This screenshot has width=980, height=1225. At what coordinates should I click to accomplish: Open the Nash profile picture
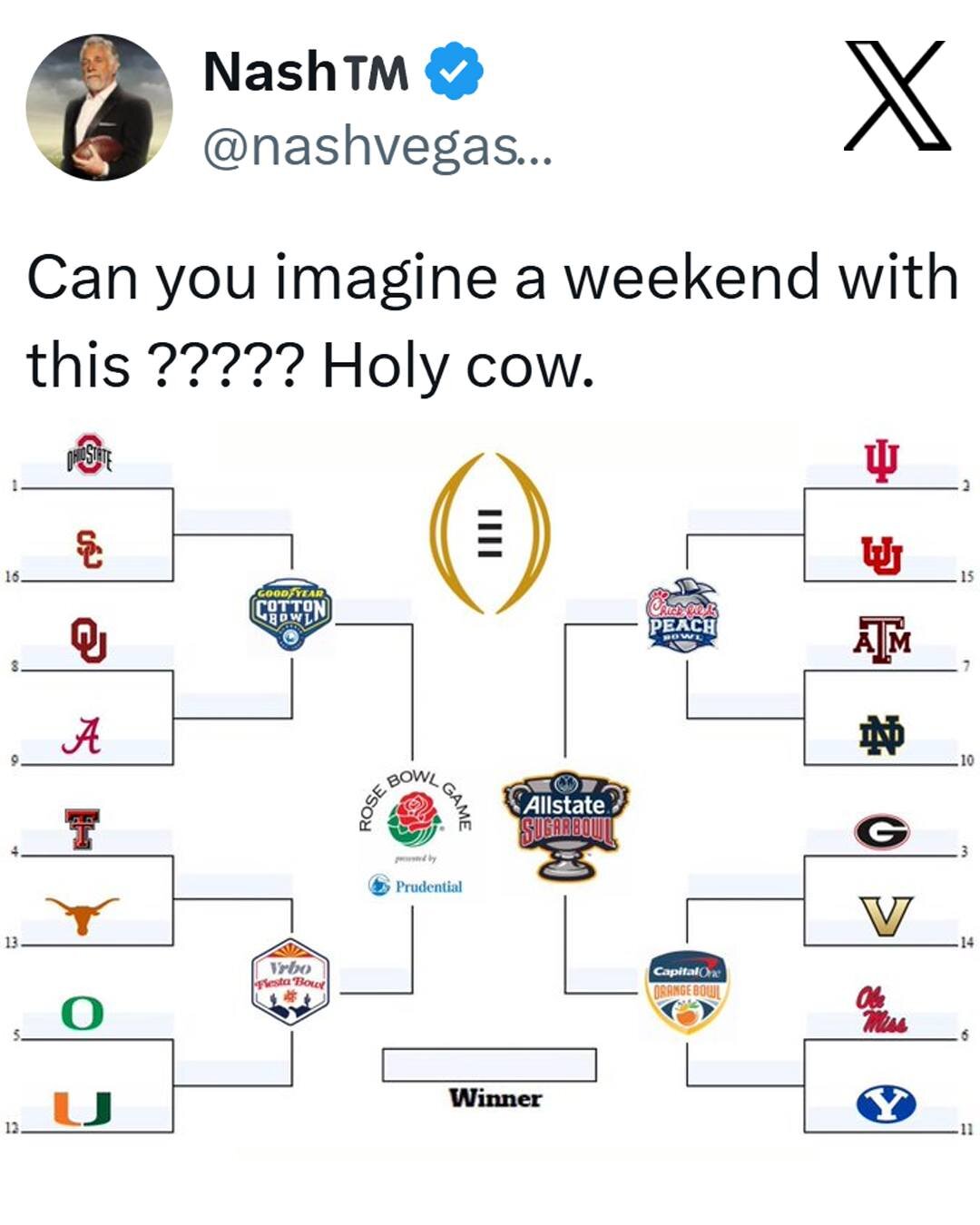(x=99, y=107)
